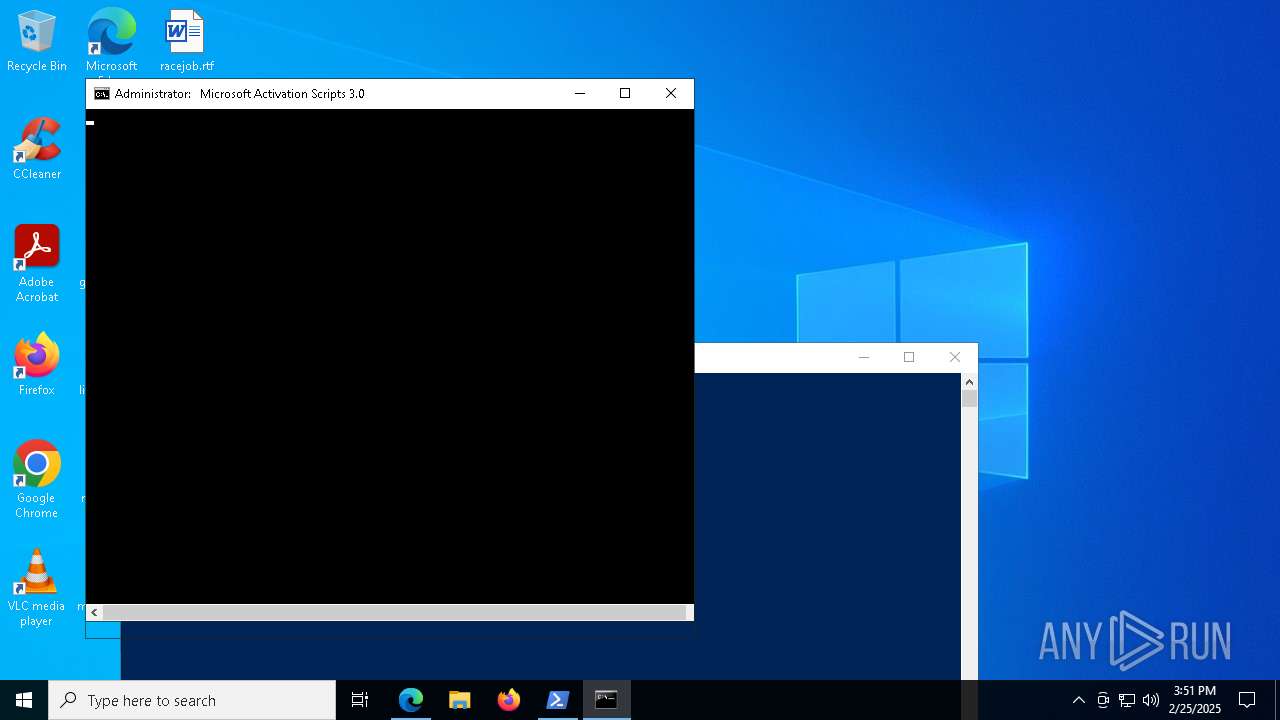Image resolution: width=1280 pixels, height=720 pixels.
Task: Open the network status tray icon
Action: 1127,700
